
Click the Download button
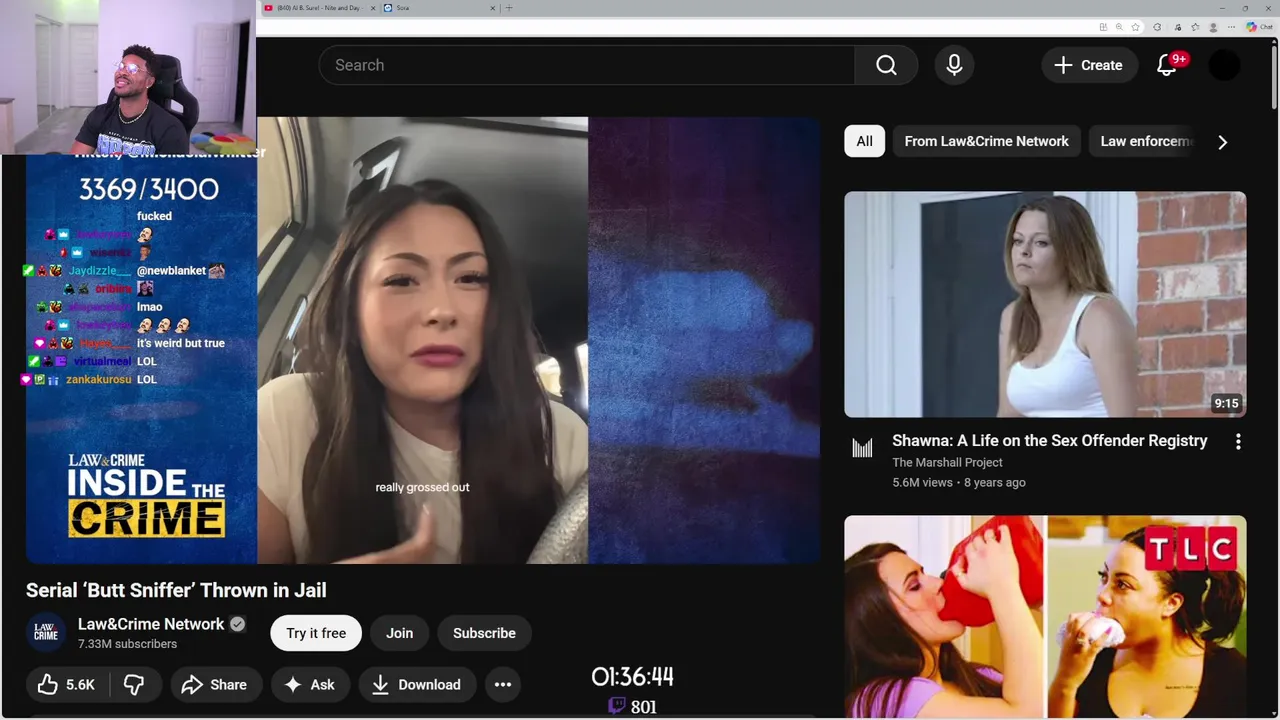pyautogui.click(x=416, y=685)
